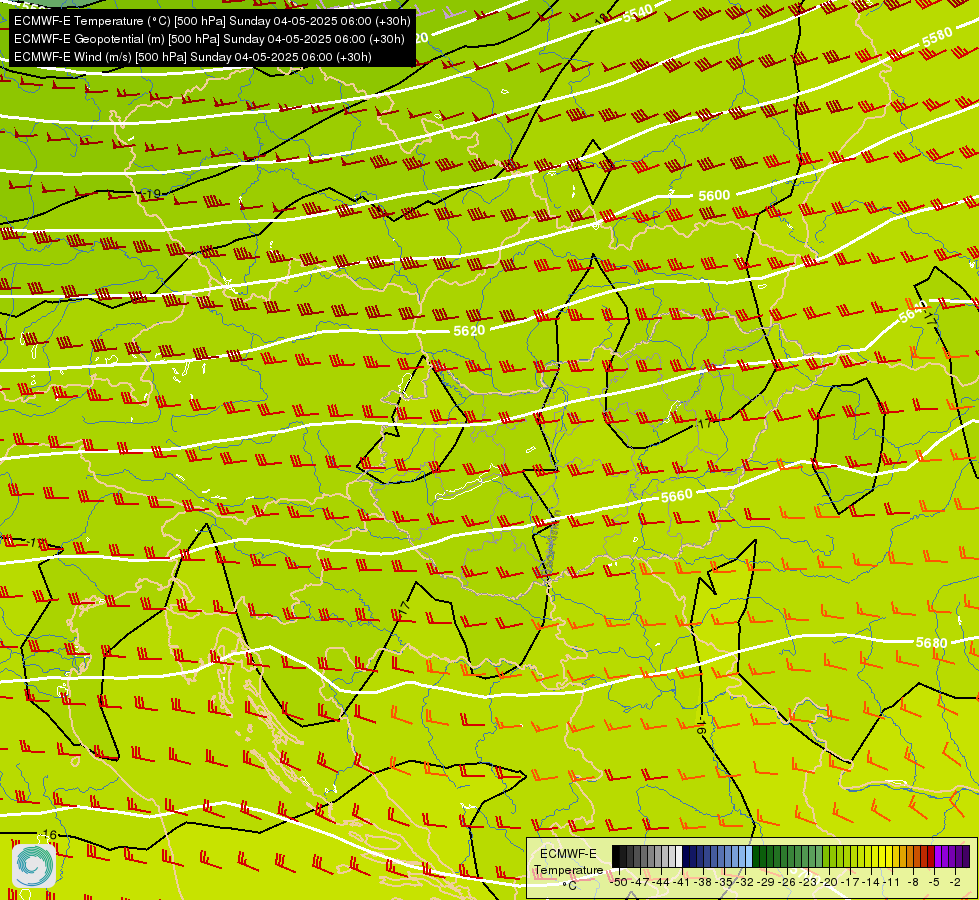Image resolution: width=979 pixels, height=900 pixels.
Task: Click the -50 legend tick label
Action: point(619,883)
